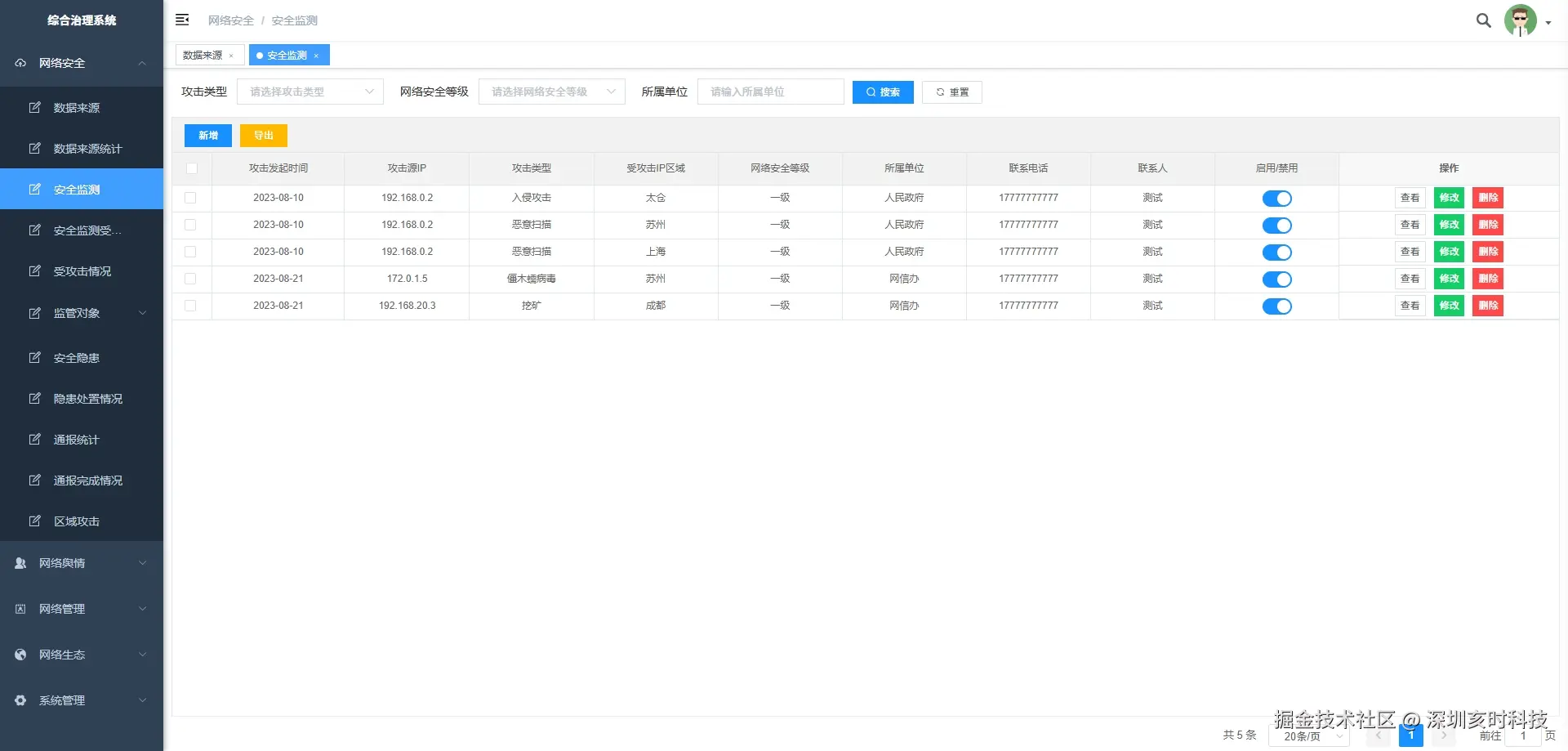Click the 数据来源 sidebar edit icon
Screen dimensions: 1568x751
tap(35, 107)
